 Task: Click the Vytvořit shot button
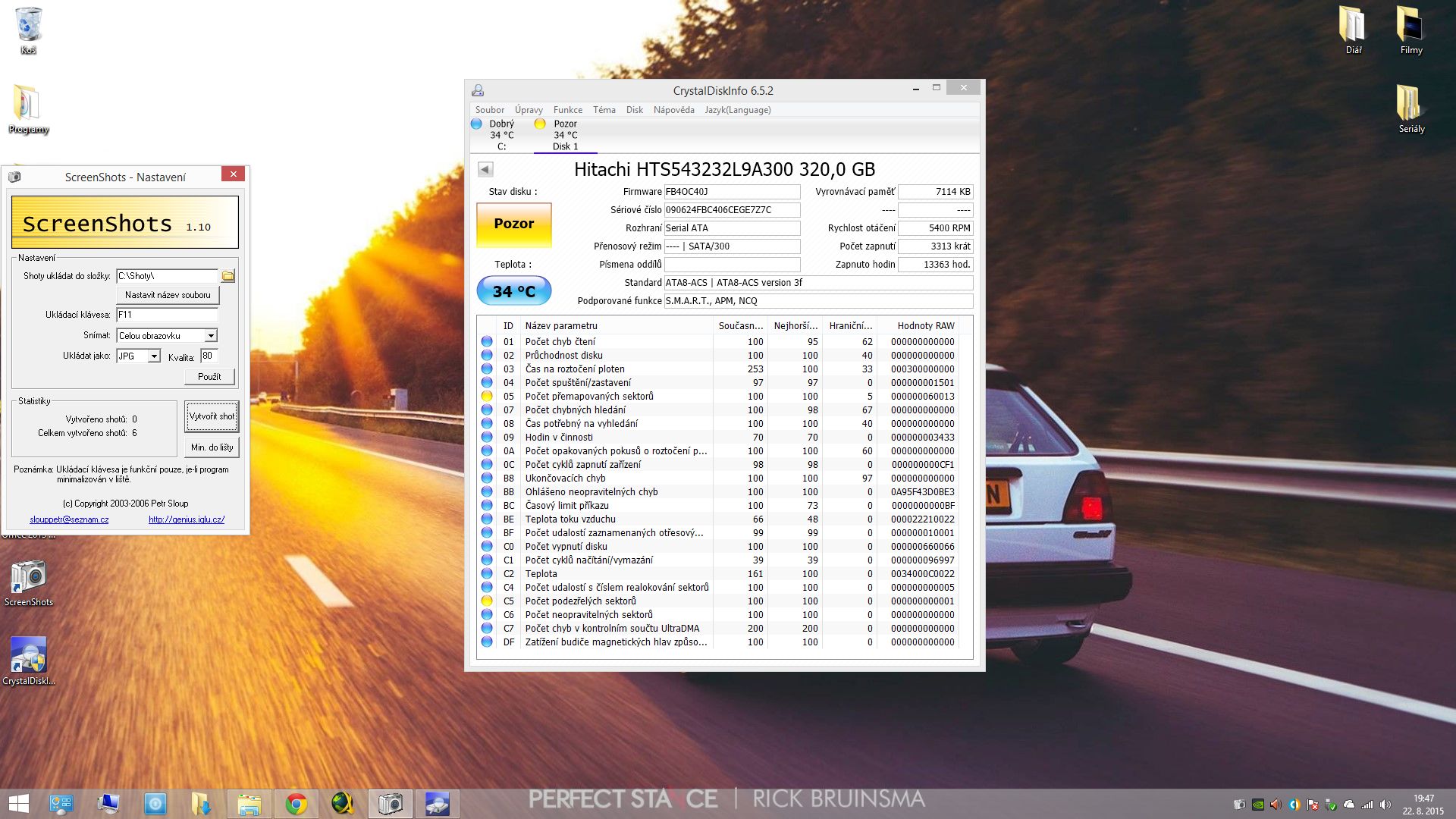[212, 416]
